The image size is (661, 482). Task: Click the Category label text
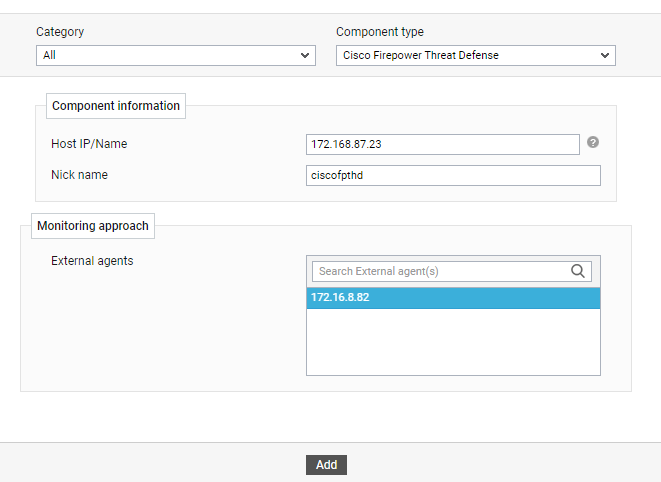click(x=60, y=32)
